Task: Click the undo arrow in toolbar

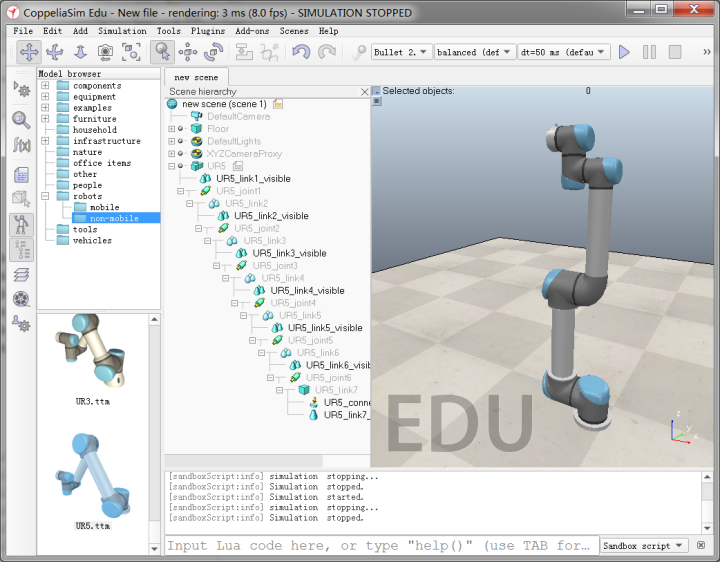Action: tap(300, 52)
